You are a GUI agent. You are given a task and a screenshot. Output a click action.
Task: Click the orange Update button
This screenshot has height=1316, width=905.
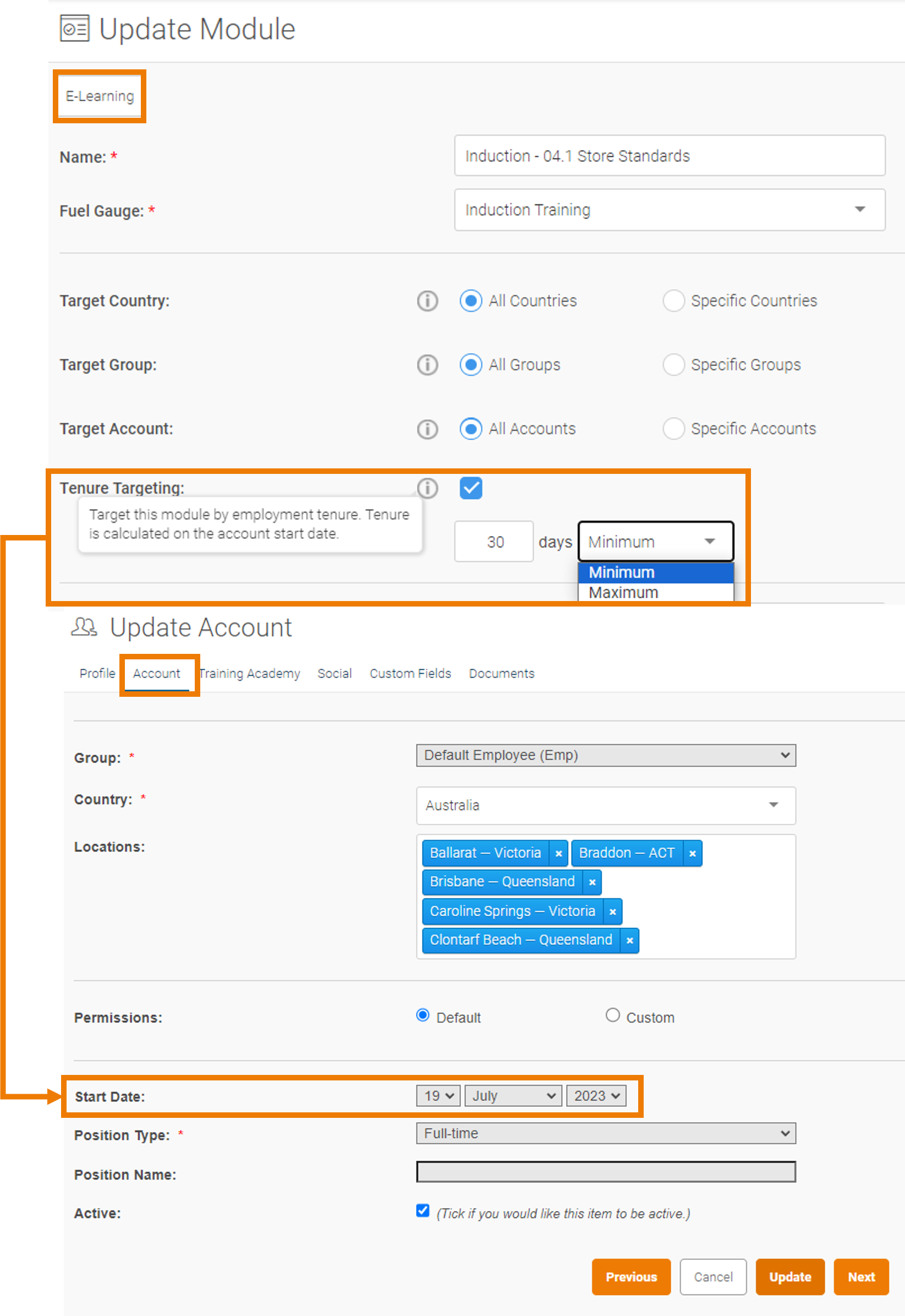point(790,1277)
